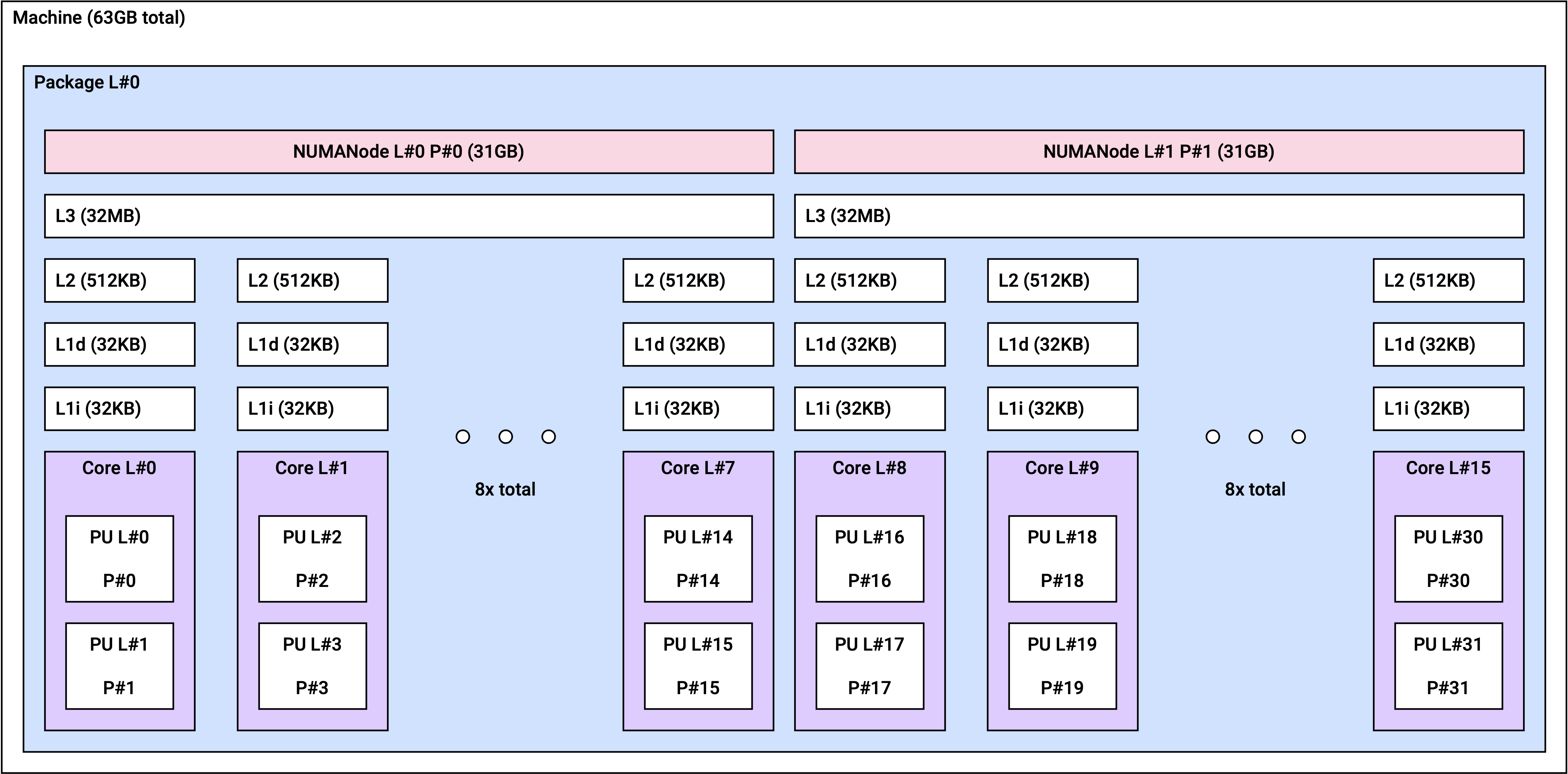Select the PU L#1 P#1 box
The width and height of the screenshot is (1568, 774).
pyautogui.click(x=119, y=666)
